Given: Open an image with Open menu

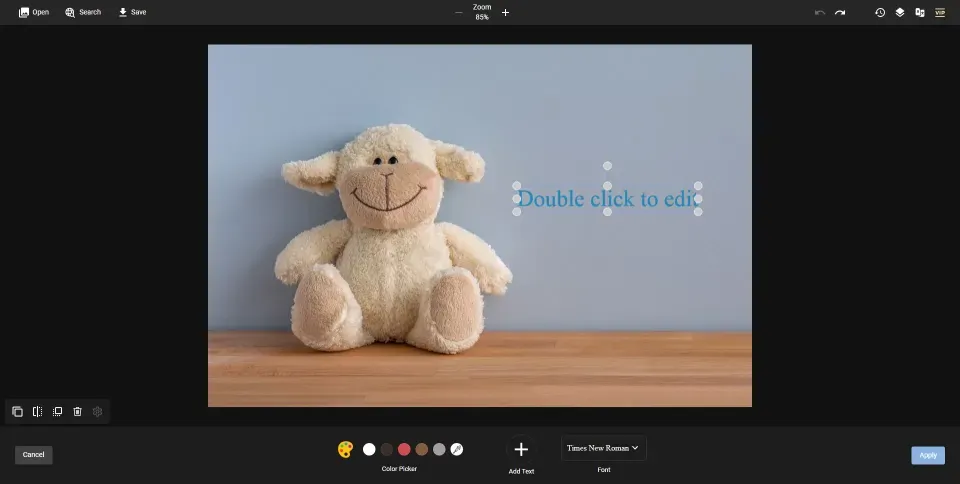Looking at the screenshot, I should (34, 12).
